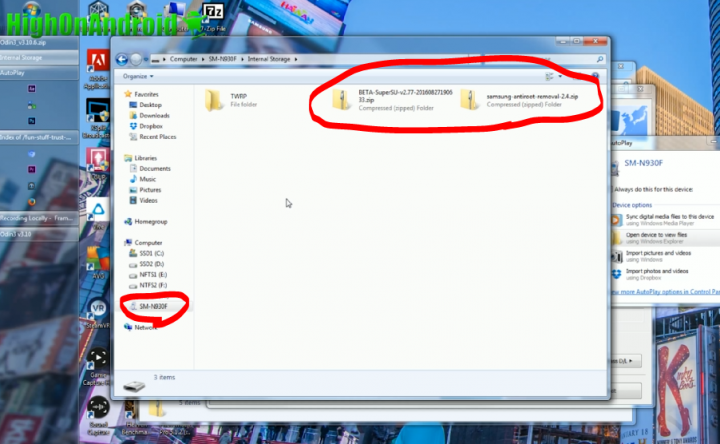
Task: Click the Explorer forward arrow button
Action: click(136, 59)
